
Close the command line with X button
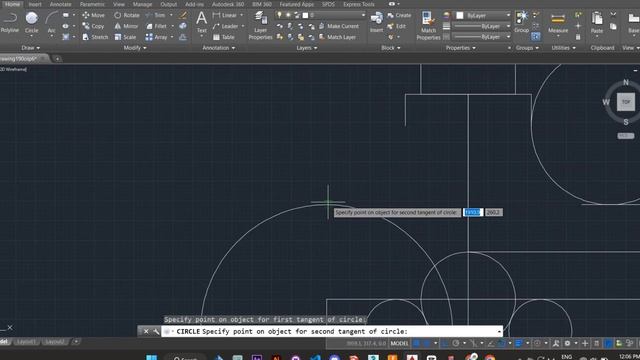tap(146, 331)
